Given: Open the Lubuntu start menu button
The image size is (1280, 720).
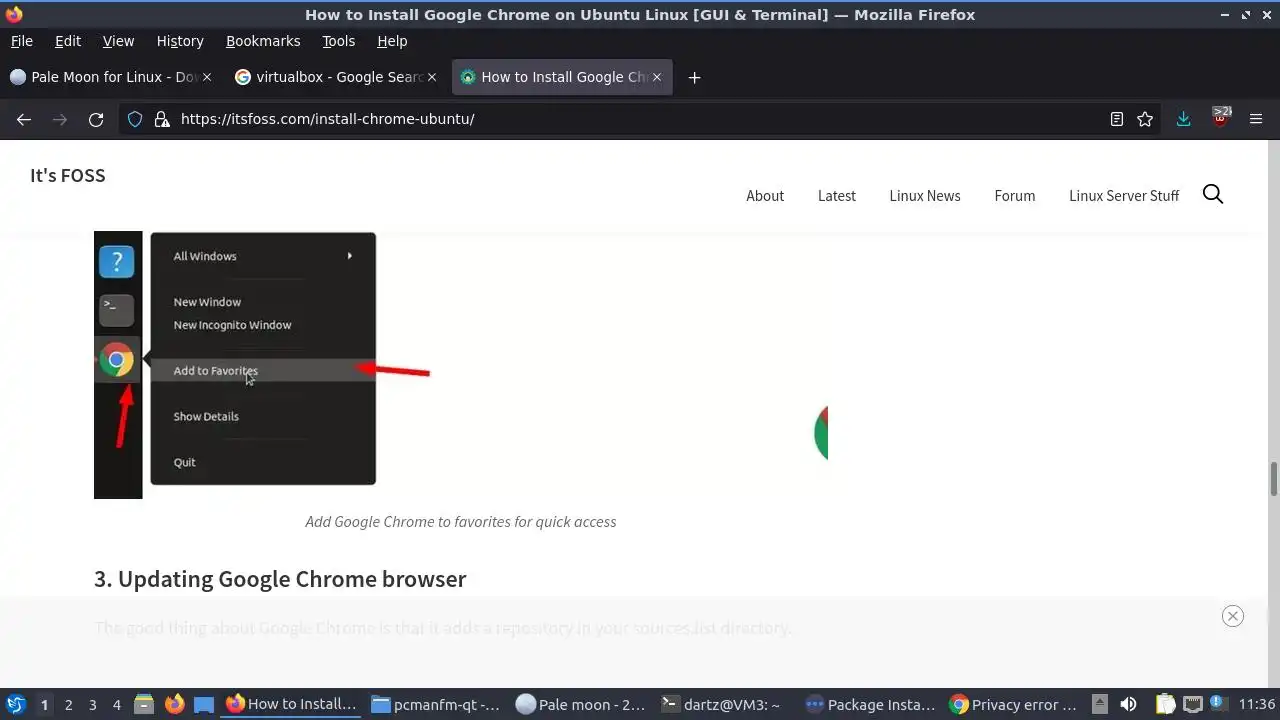Looking at the screenshot, I should click(x=15, y=705).
